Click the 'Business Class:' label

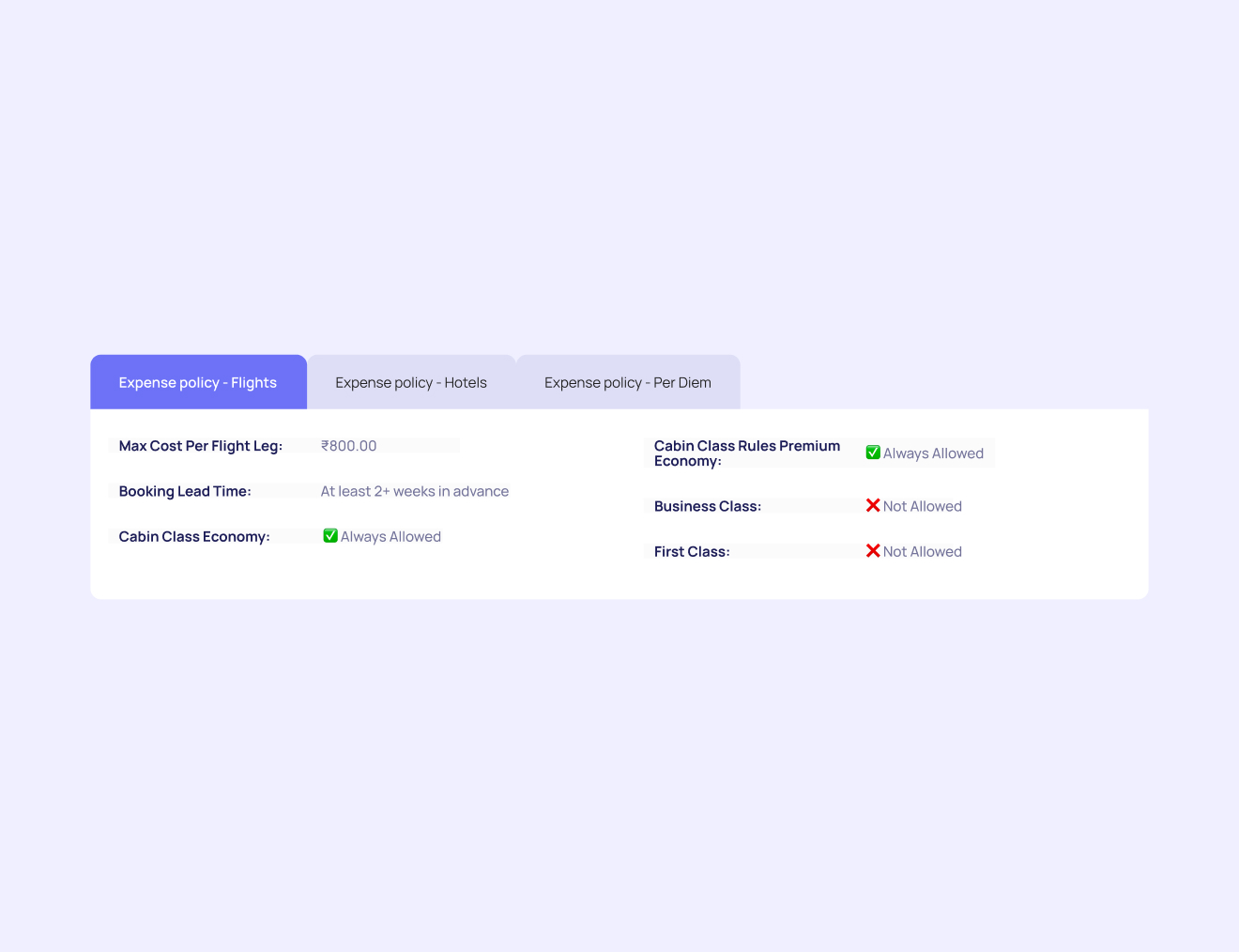pyautogui.click(x=708, y=506)
